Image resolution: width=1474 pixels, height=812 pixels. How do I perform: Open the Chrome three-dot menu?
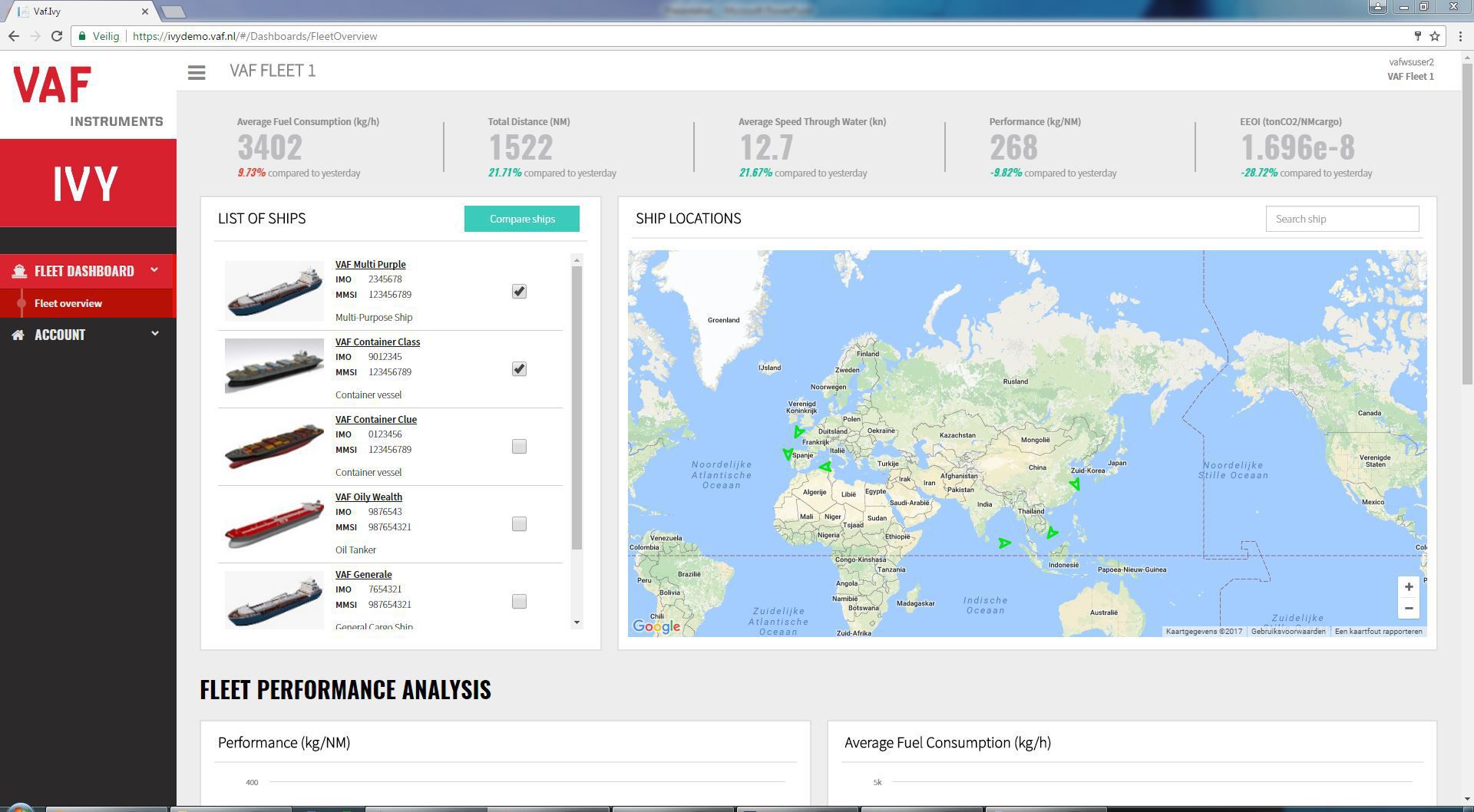1459,36
